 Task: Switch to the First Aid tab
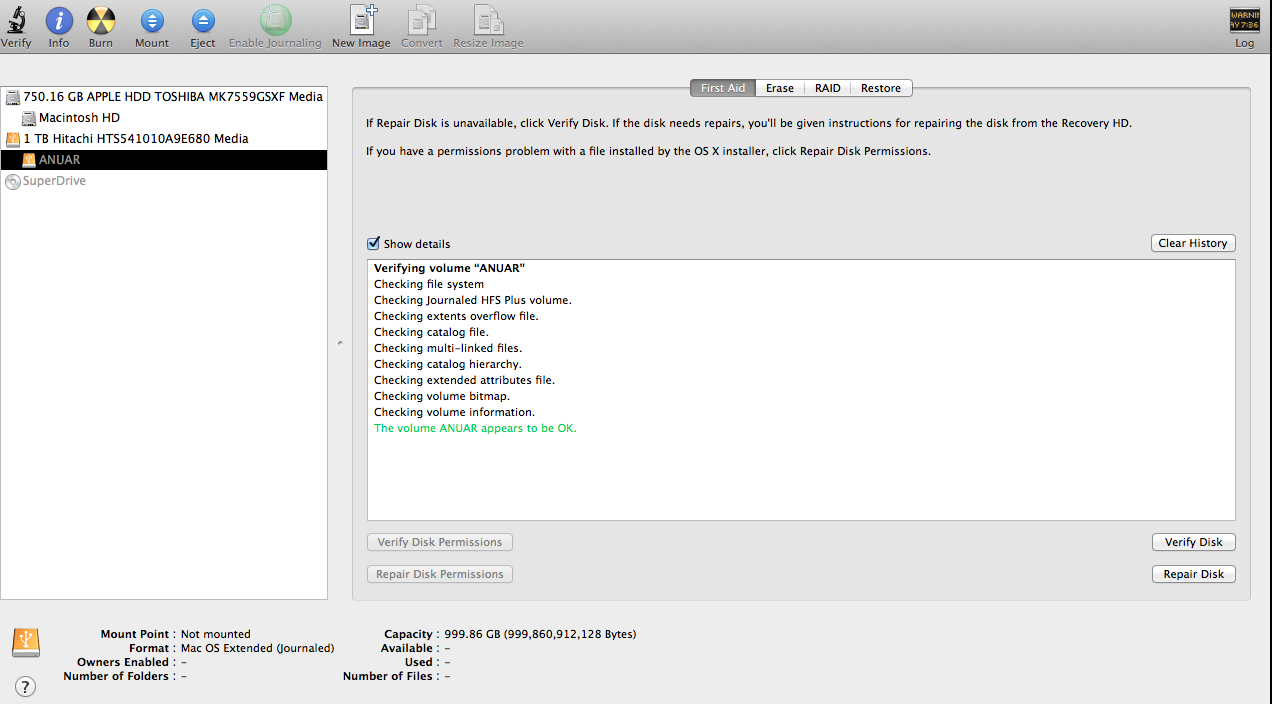pos(723,88)
